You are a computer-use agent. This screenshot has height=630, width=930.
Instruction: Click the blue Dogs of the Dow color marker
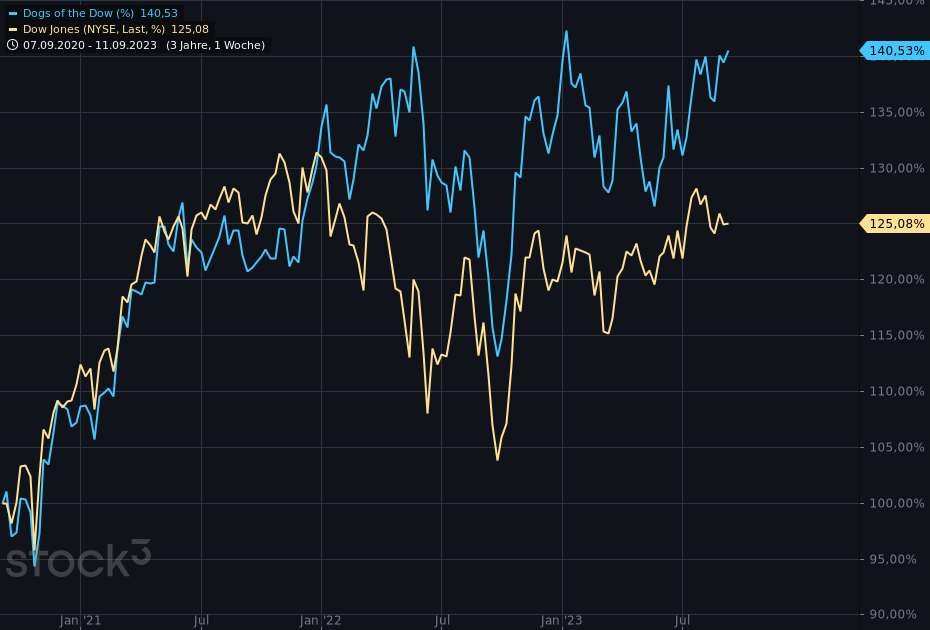pyautogui.click(x=12, y=13)
